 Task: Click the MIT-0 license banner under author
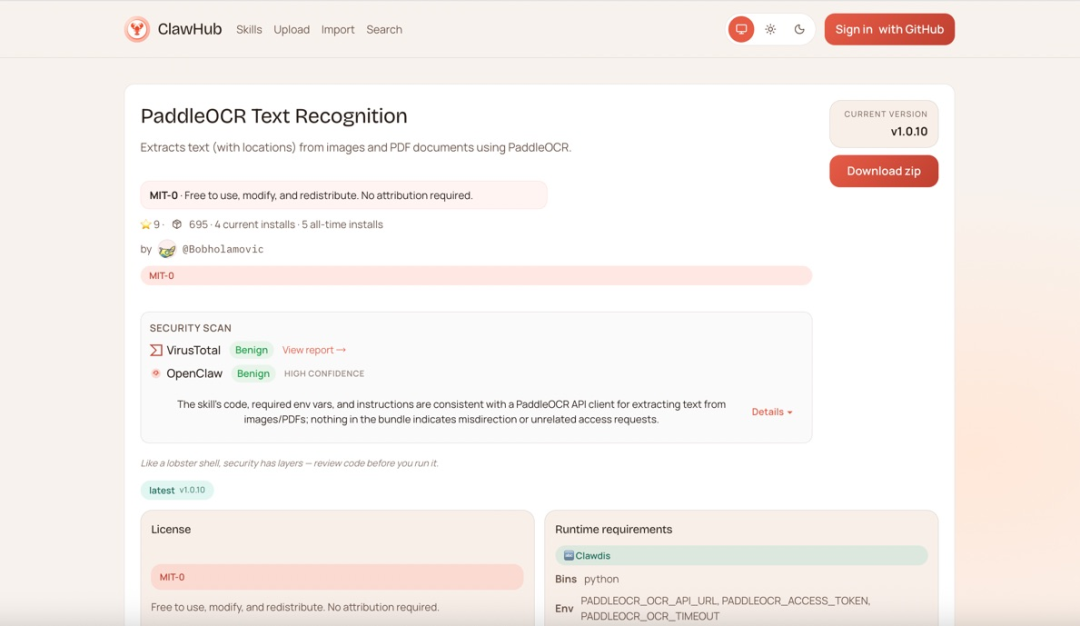point(476,275)
